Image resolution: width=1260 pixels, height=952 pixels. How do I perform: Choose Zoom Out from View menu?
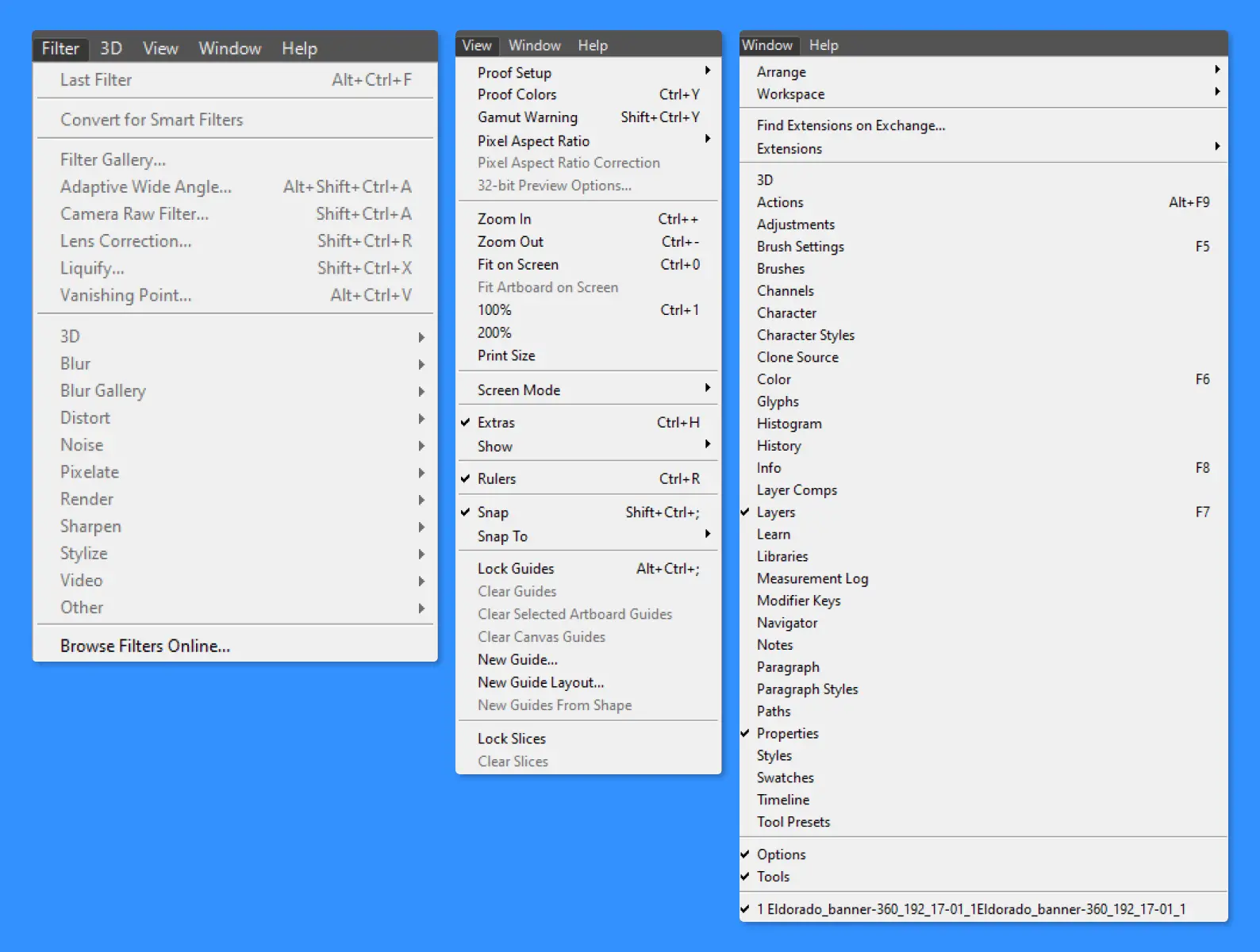pyautogui.click(x=588, y=242)
